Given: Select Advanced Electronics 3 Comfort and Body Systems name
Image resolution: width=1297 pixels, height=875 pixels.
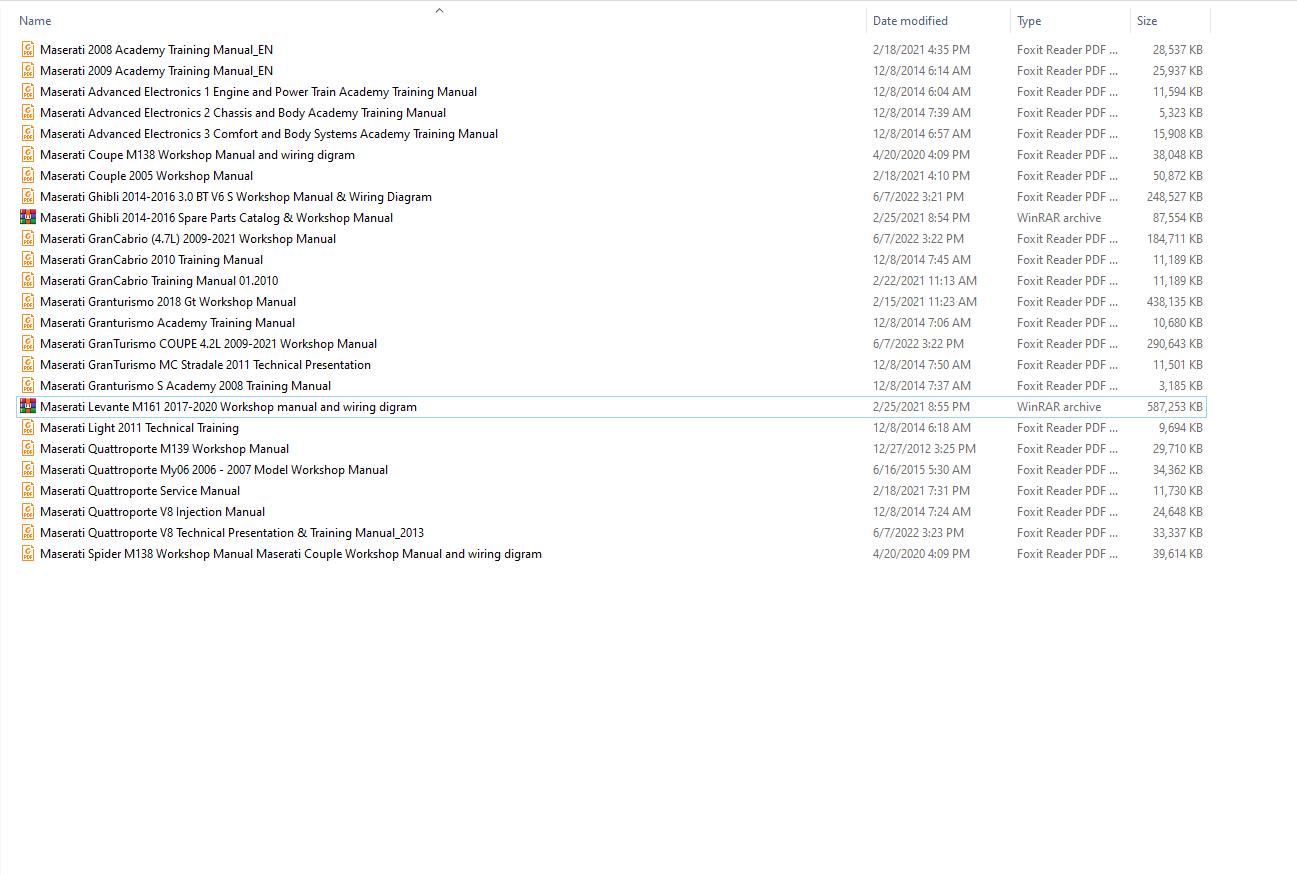Looking at the screenshot, I should coord(269,133).
